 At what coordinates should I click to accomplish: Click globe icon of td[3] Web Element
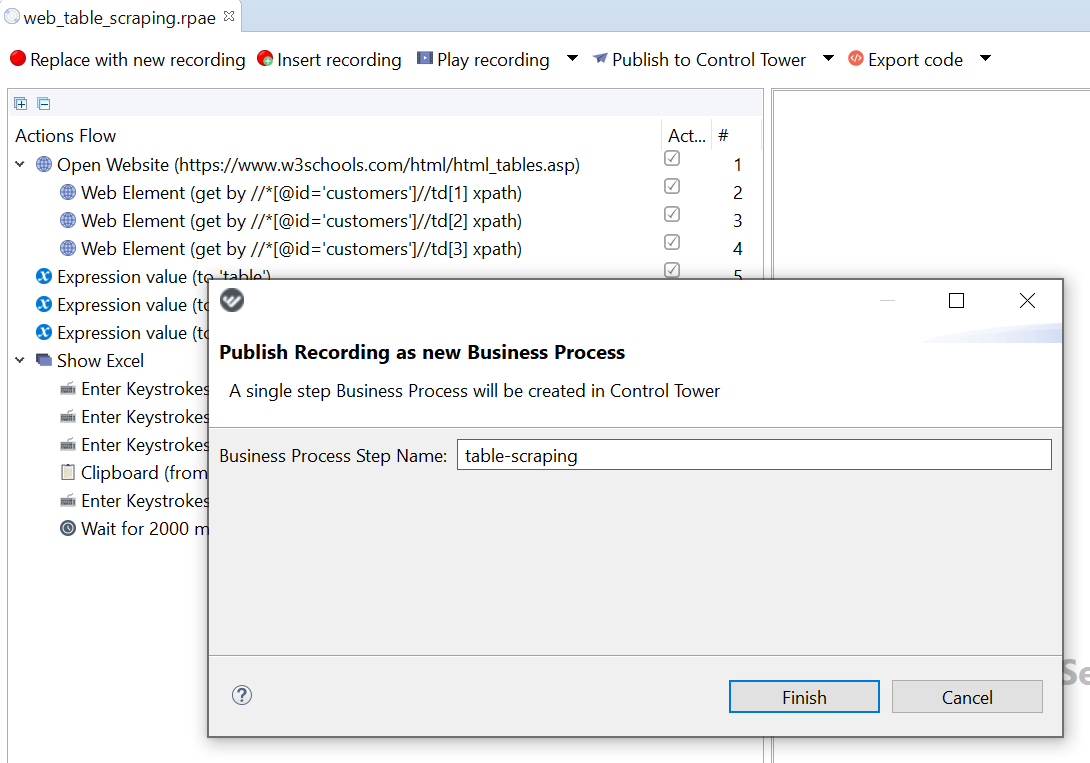pos(68,248)
